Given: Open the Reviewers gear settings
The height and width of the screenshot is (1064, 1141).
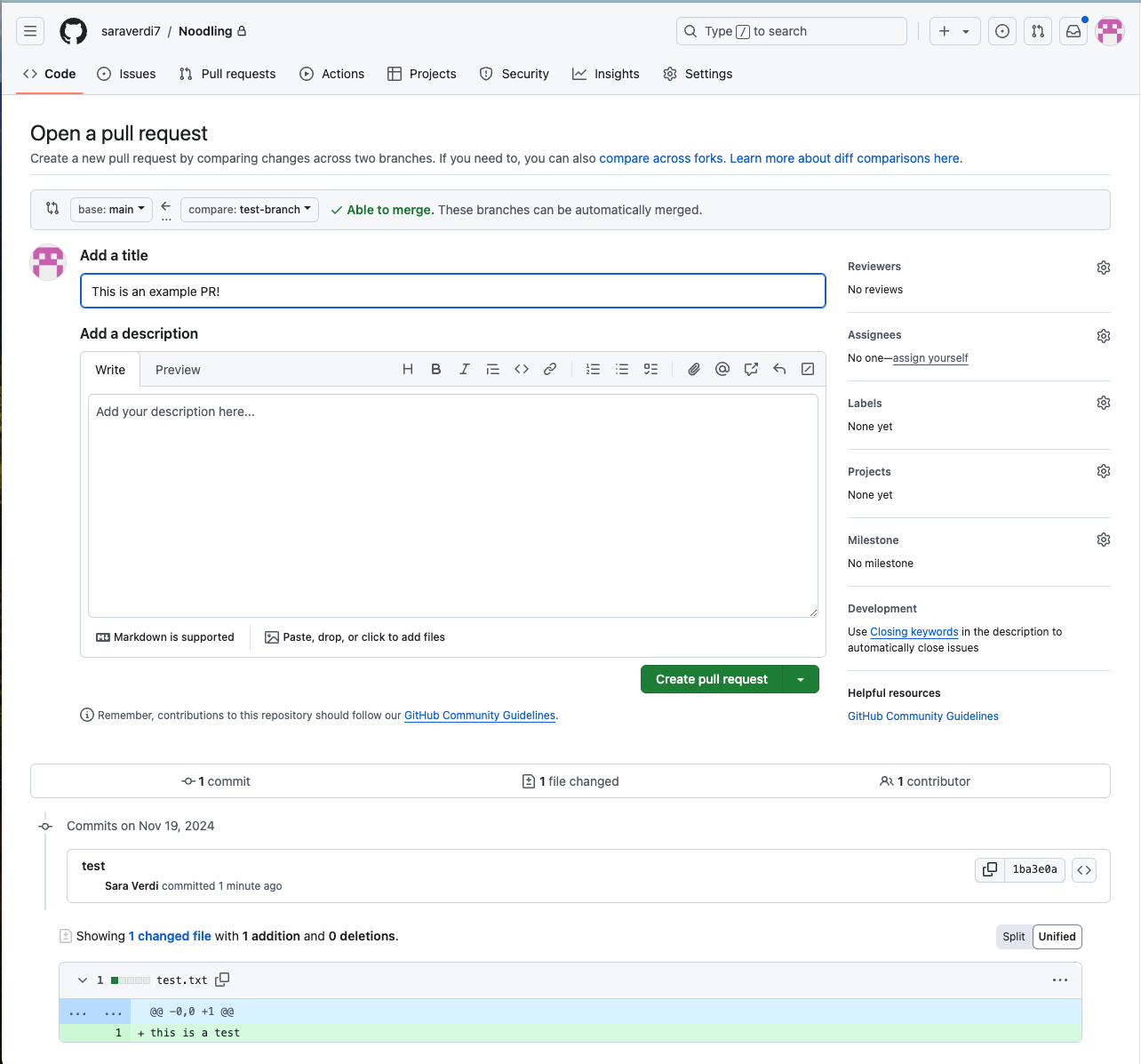Looking at the screenshot, I should 1104,268.
